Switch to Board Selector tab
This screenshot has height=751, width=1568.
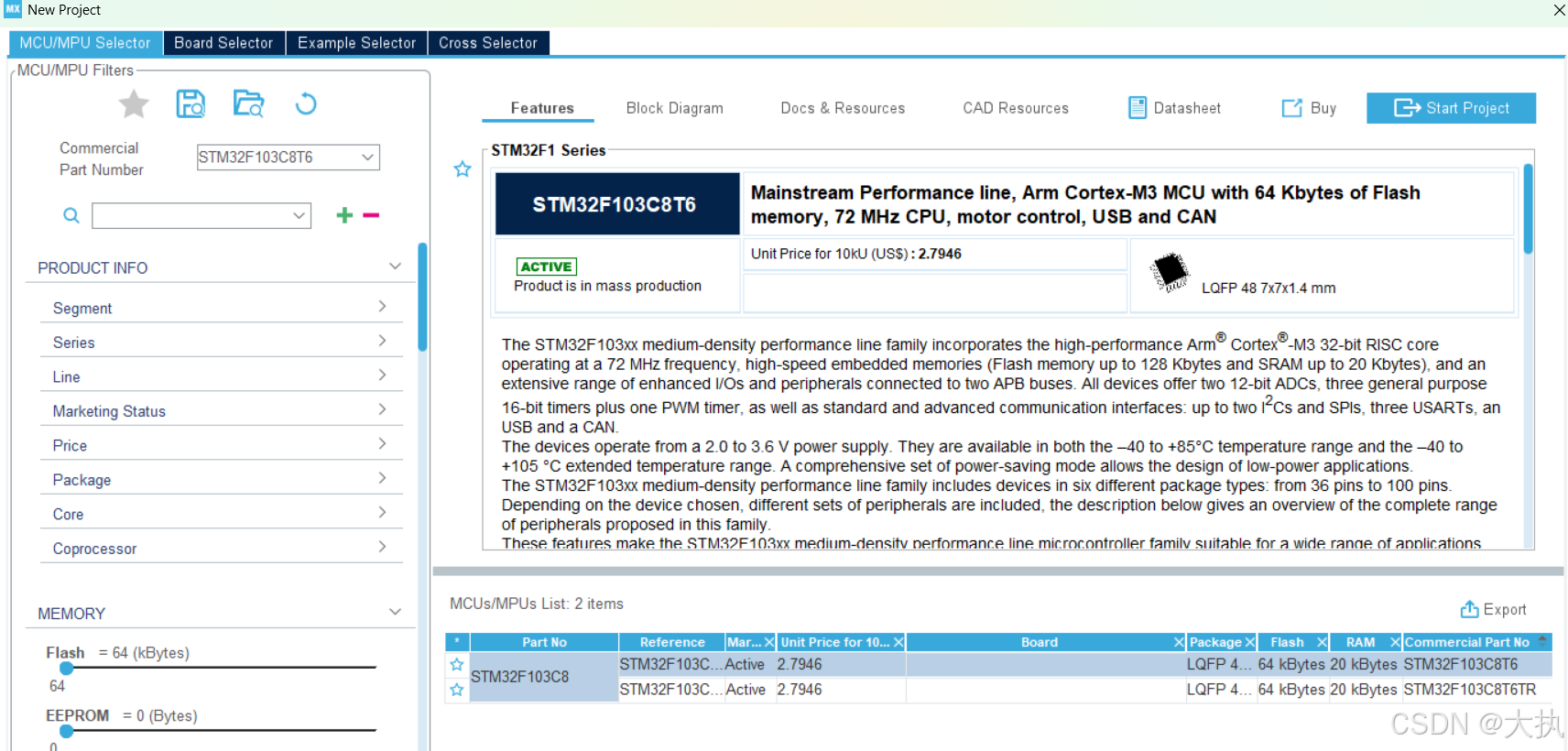tap(223, 43)
